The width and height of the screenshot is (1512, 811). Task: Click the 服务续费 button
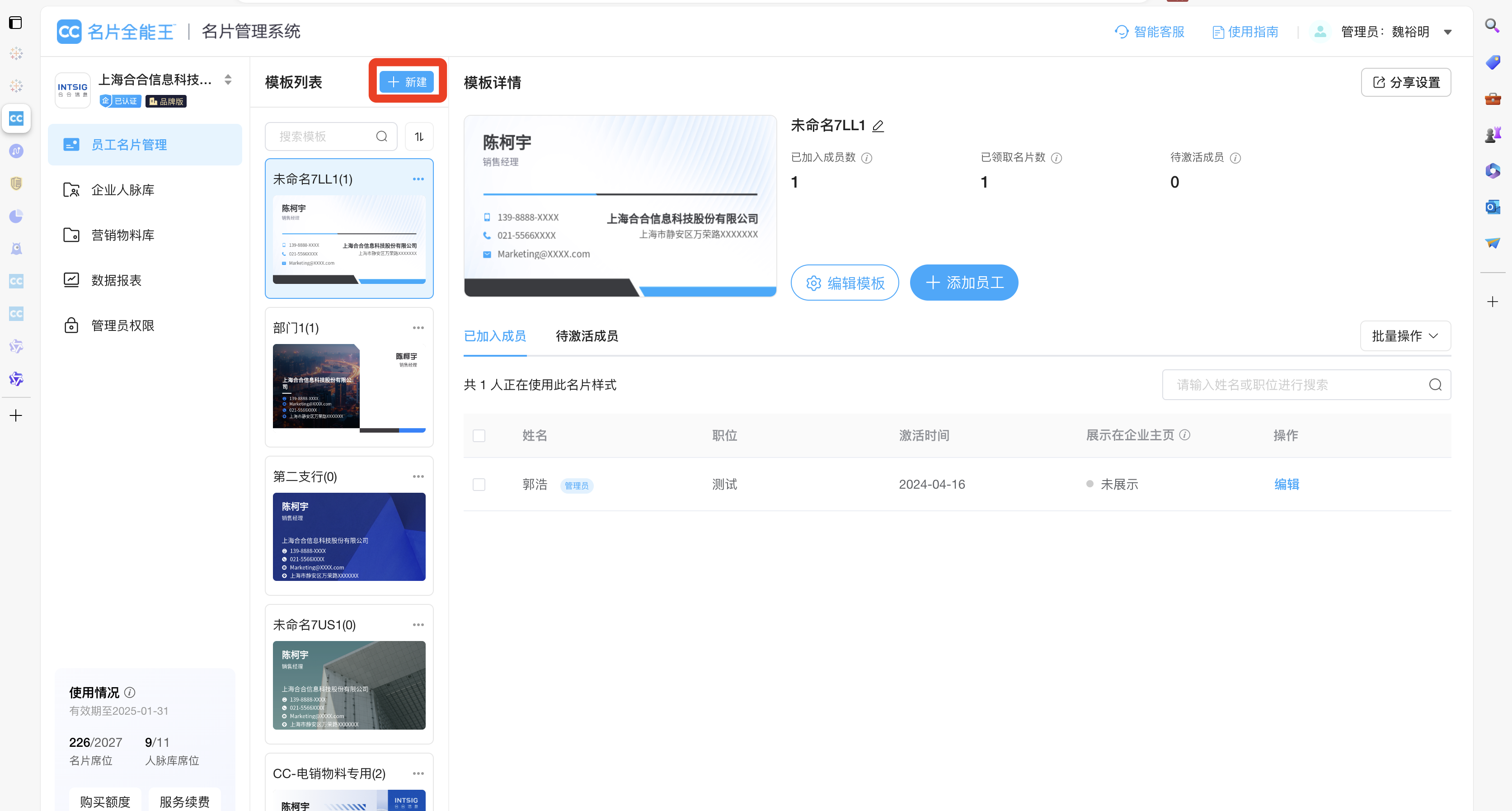click(x=184, y=801)
